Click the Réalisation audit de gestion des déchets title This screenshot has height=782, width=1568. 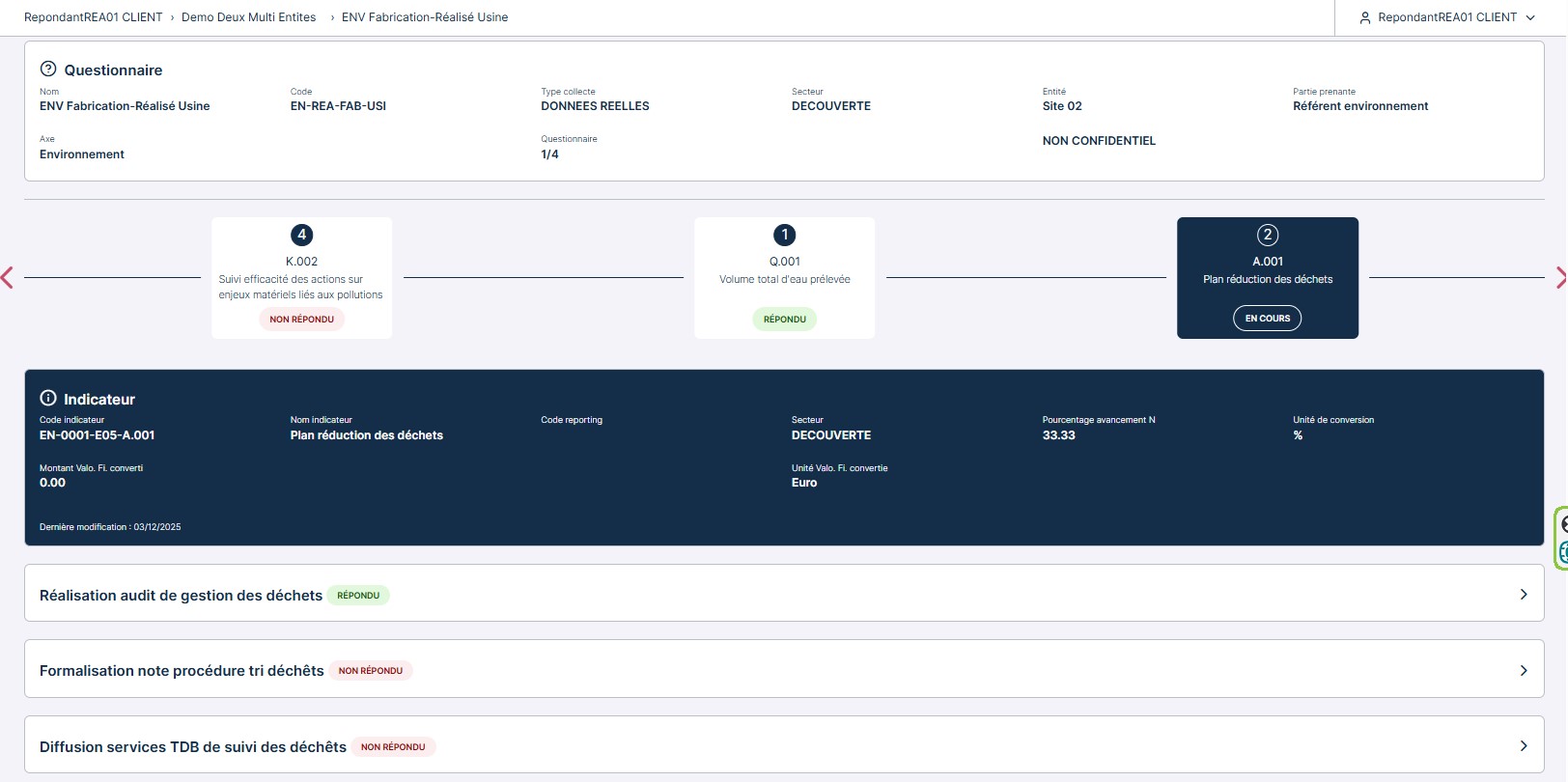181,596
